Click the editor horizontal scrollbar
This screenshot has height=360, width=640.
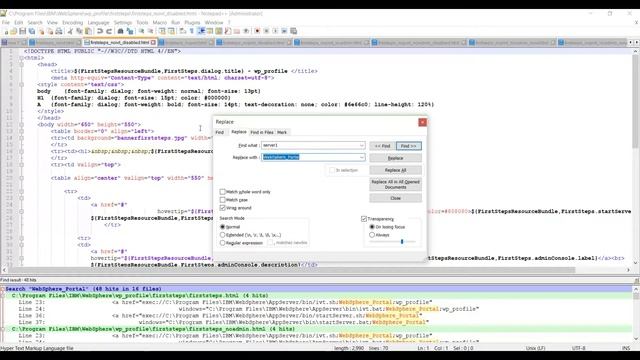tap(316, 270)
